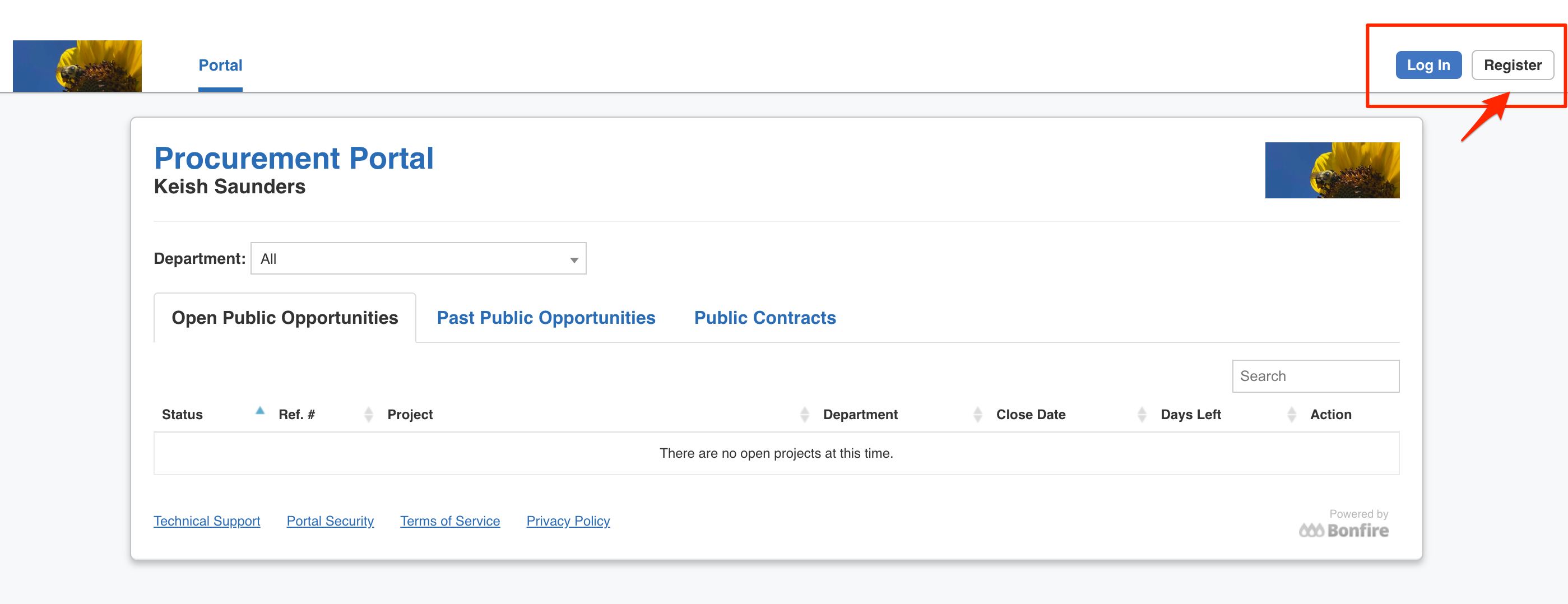The image size is (1568, 604).
Task: Open the Public Contracts tab
Action: 765,318
